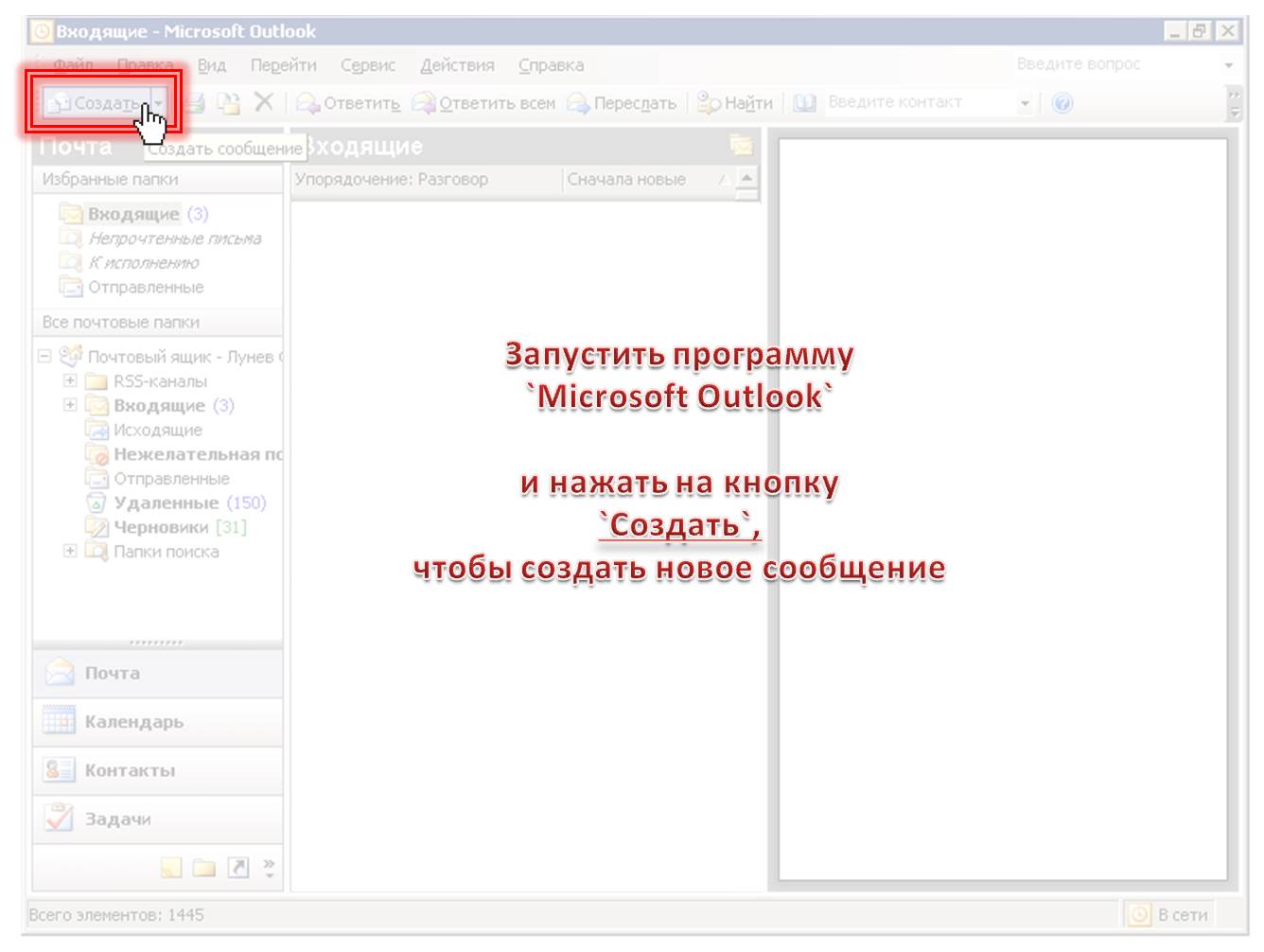Select the Черновики [31] drafts folder
The height and width of the screenshot is (952, 1264).
click(166, 527)
